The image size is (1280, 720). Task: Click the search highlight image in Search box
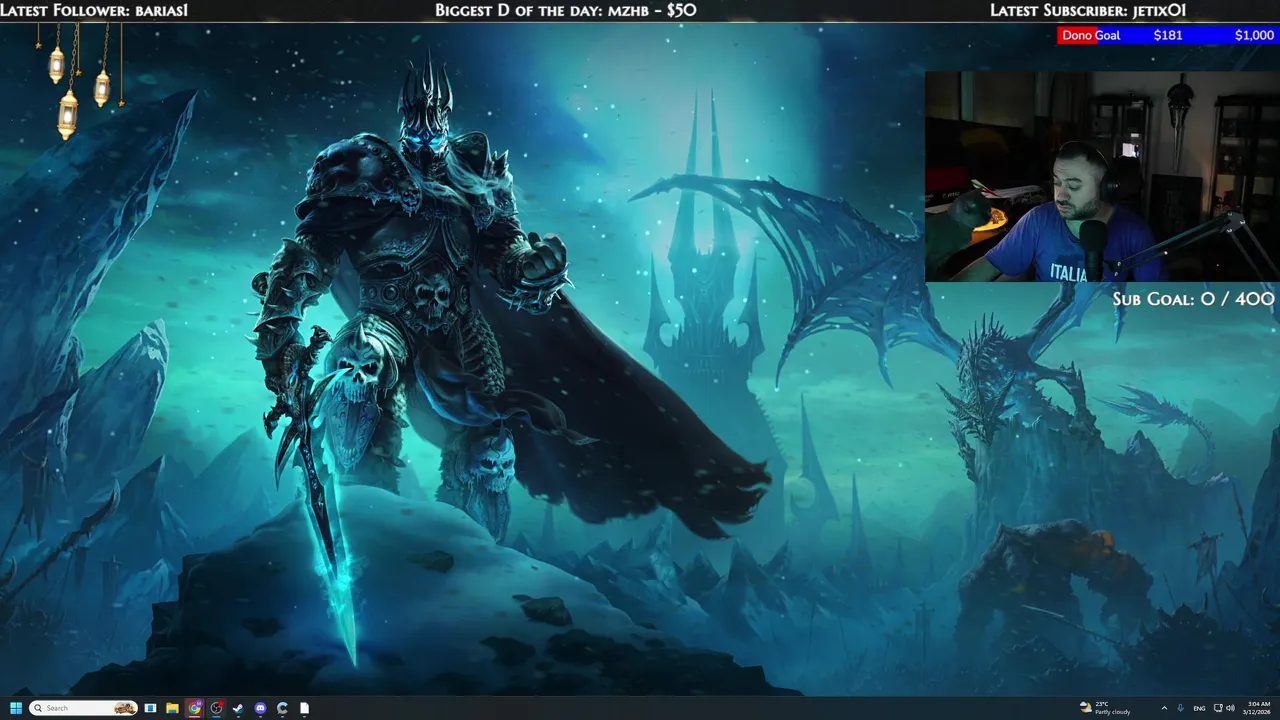coord(124,708)
